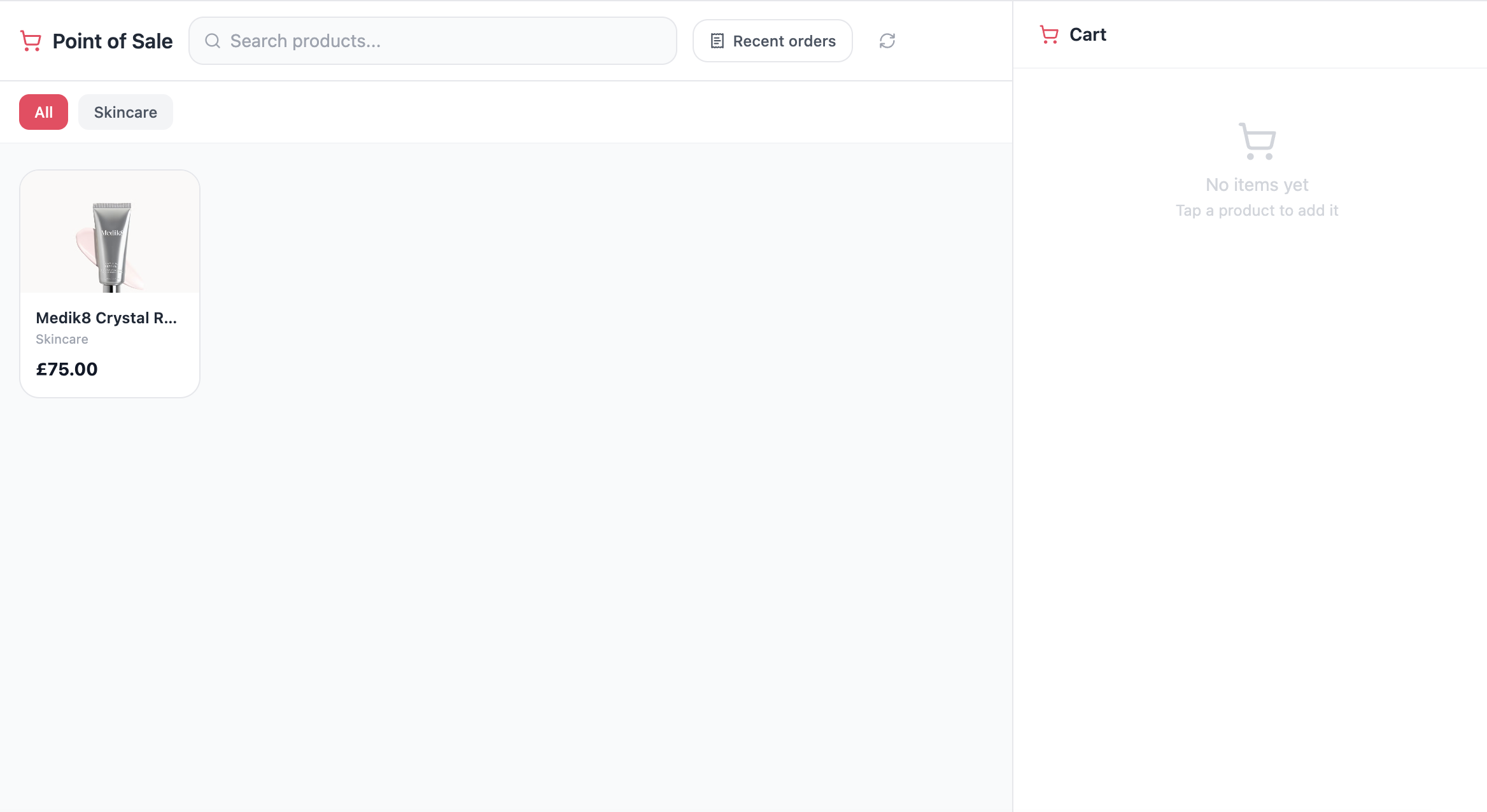Click the refresh products icon

(x=887, y=41)
